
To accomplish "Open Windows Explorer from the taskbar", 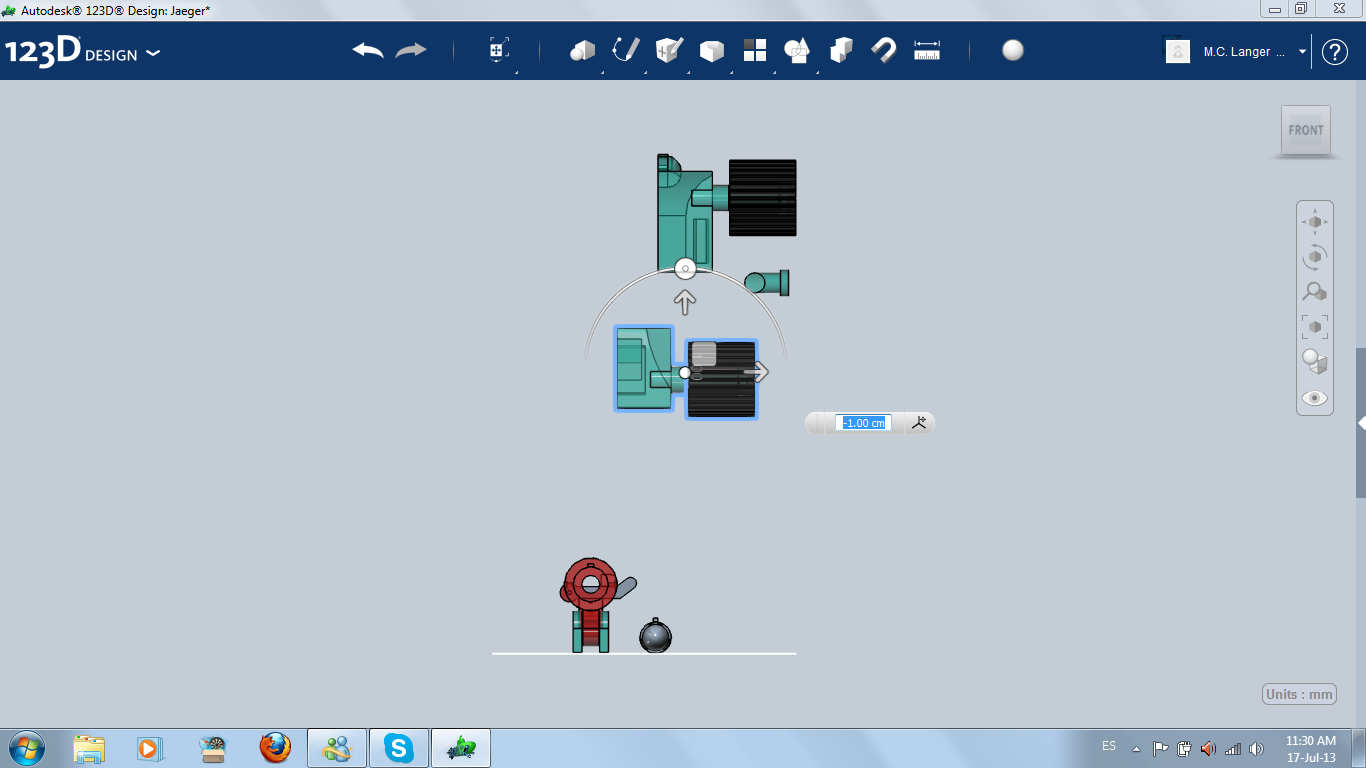I will [89, 748].
